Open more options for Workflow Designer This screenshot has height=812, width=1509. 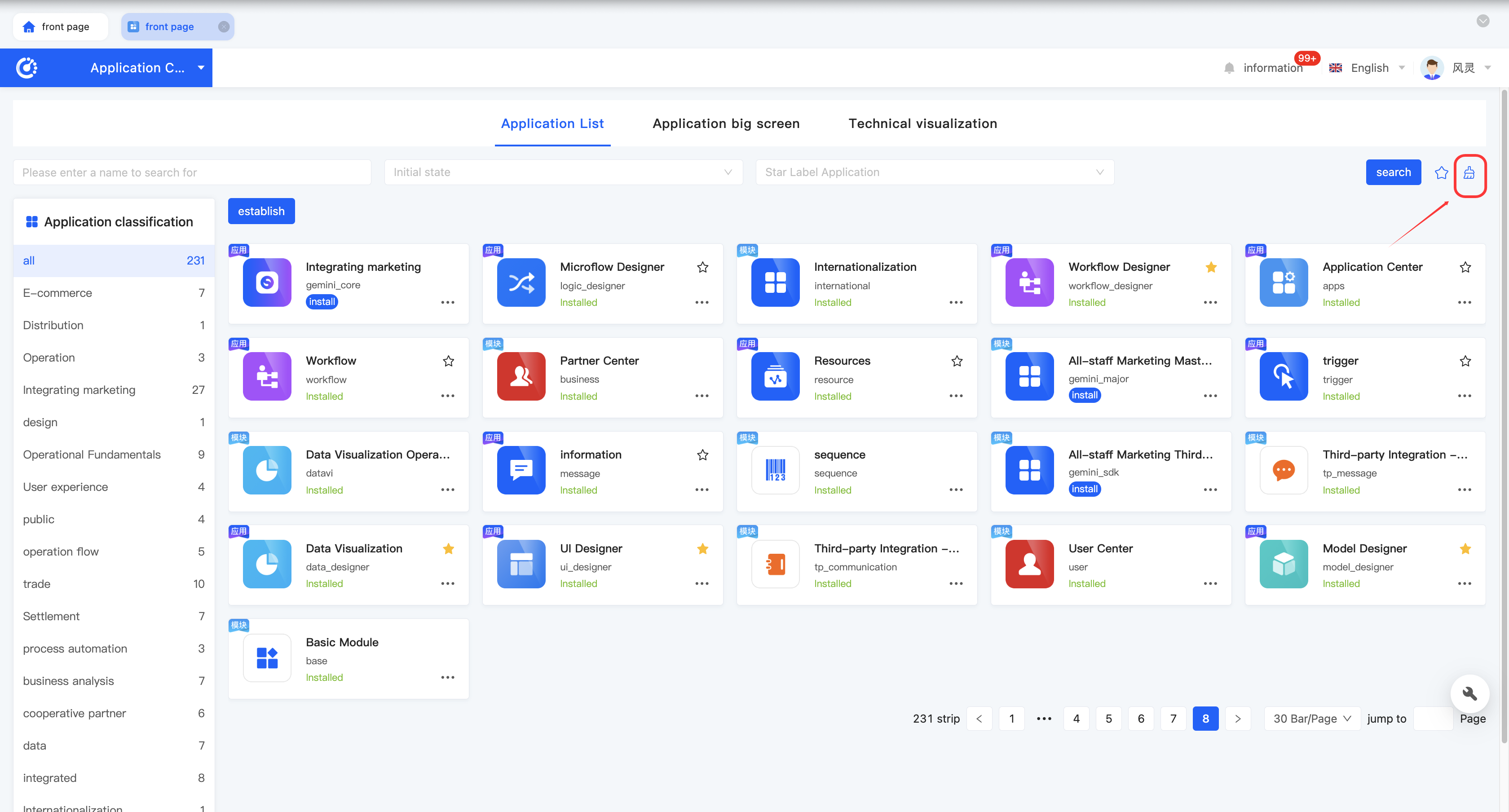[x=1210, y=302]
